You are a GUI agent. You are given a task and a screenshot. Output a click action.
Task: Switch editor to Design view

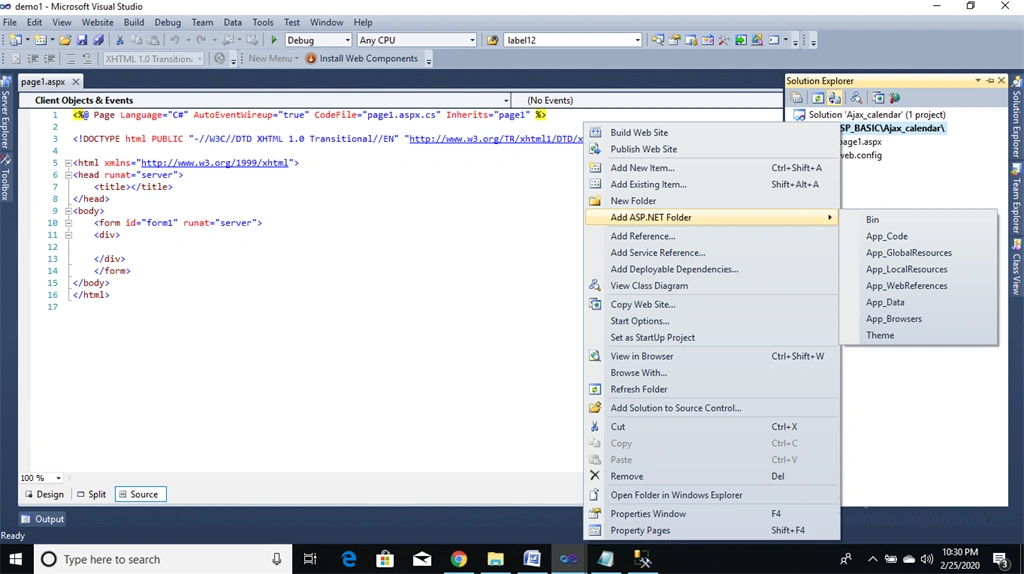pos(44,494)
